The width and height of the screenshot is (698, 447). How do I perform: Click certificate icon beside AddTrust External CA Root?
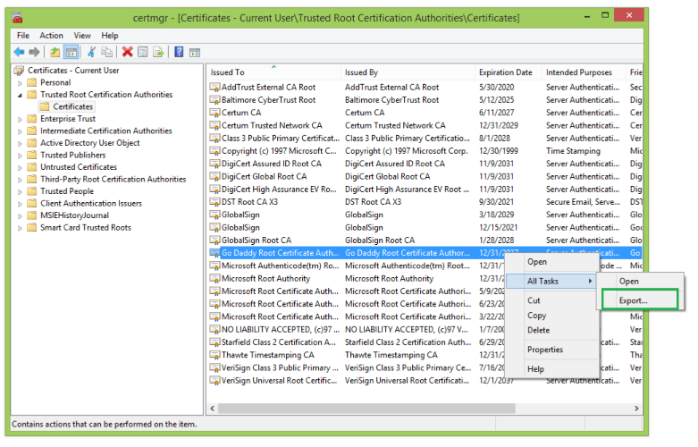tap(215, 87)
